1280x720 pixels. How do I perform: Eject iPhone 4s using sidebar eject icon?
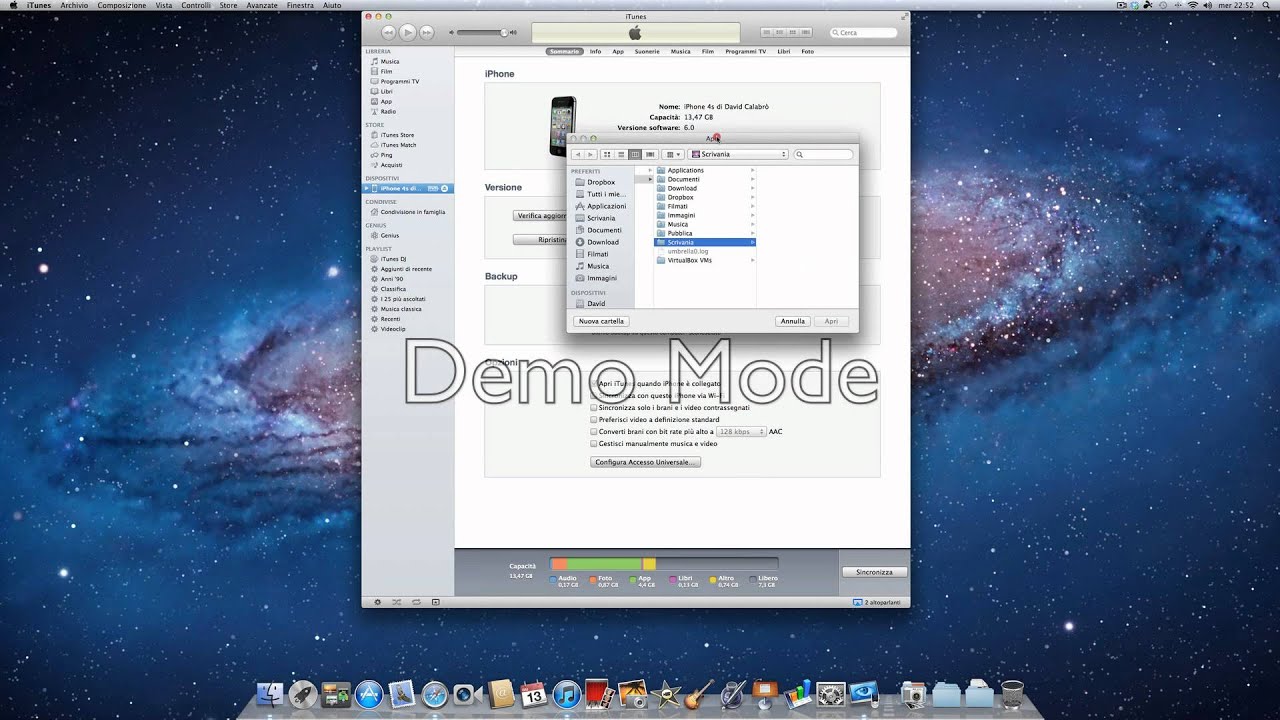[x=445, y=188]
